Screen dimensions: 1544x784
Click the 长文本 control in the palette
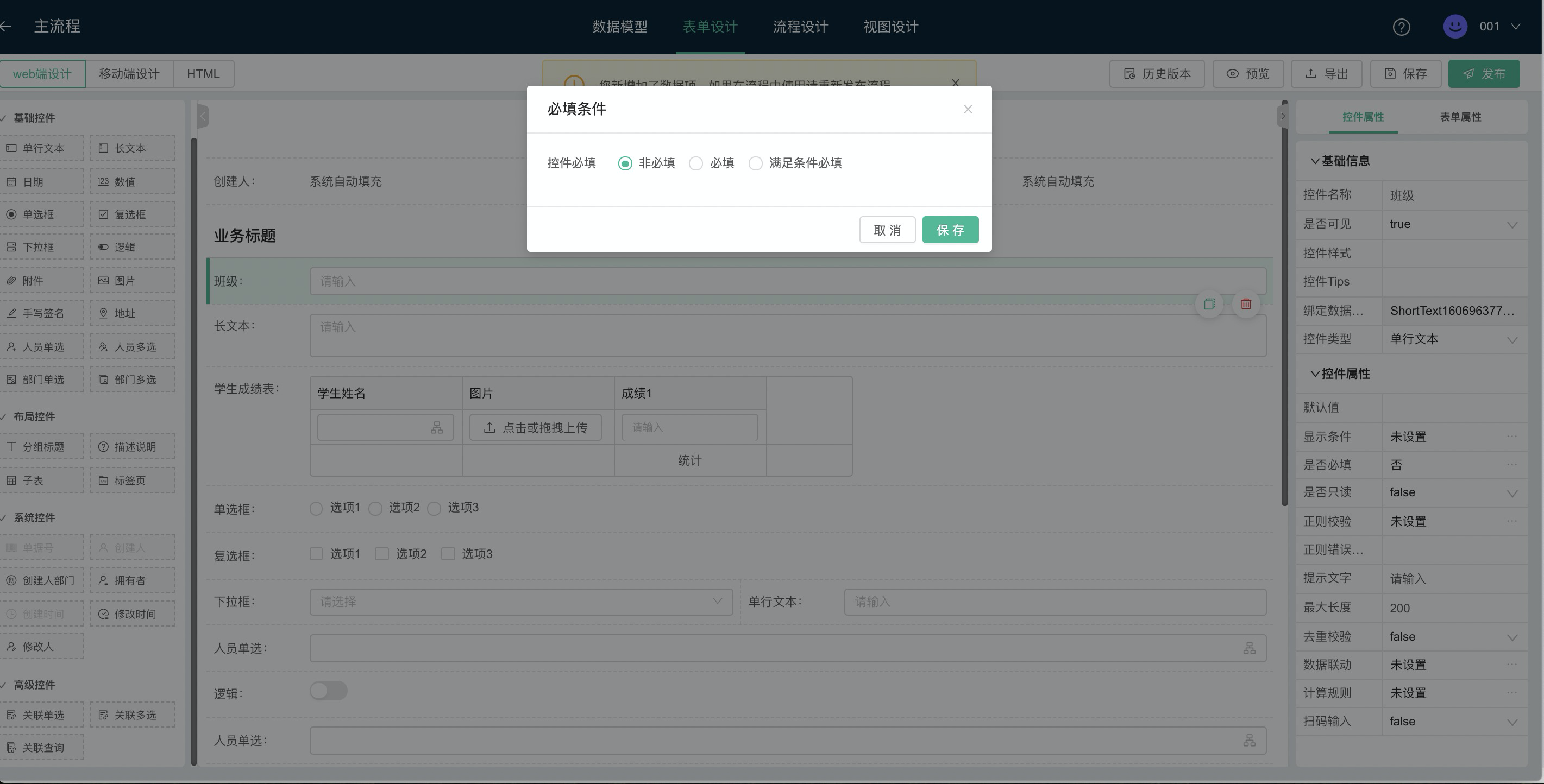pyautogui.click(x=133, y=148)
